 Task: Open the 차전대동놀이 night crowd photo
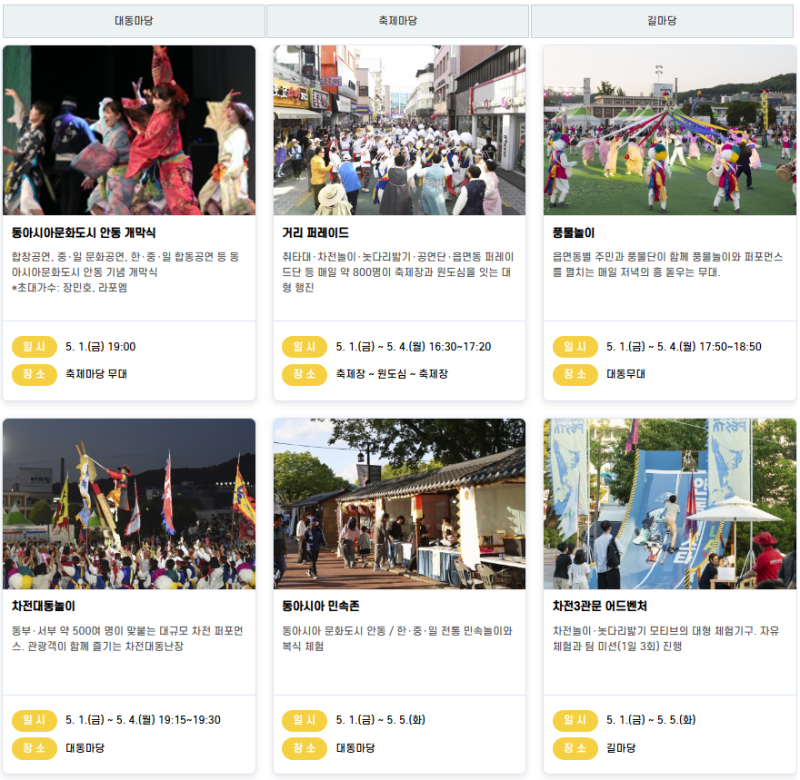pyautogui.click(x=129, y=504)
